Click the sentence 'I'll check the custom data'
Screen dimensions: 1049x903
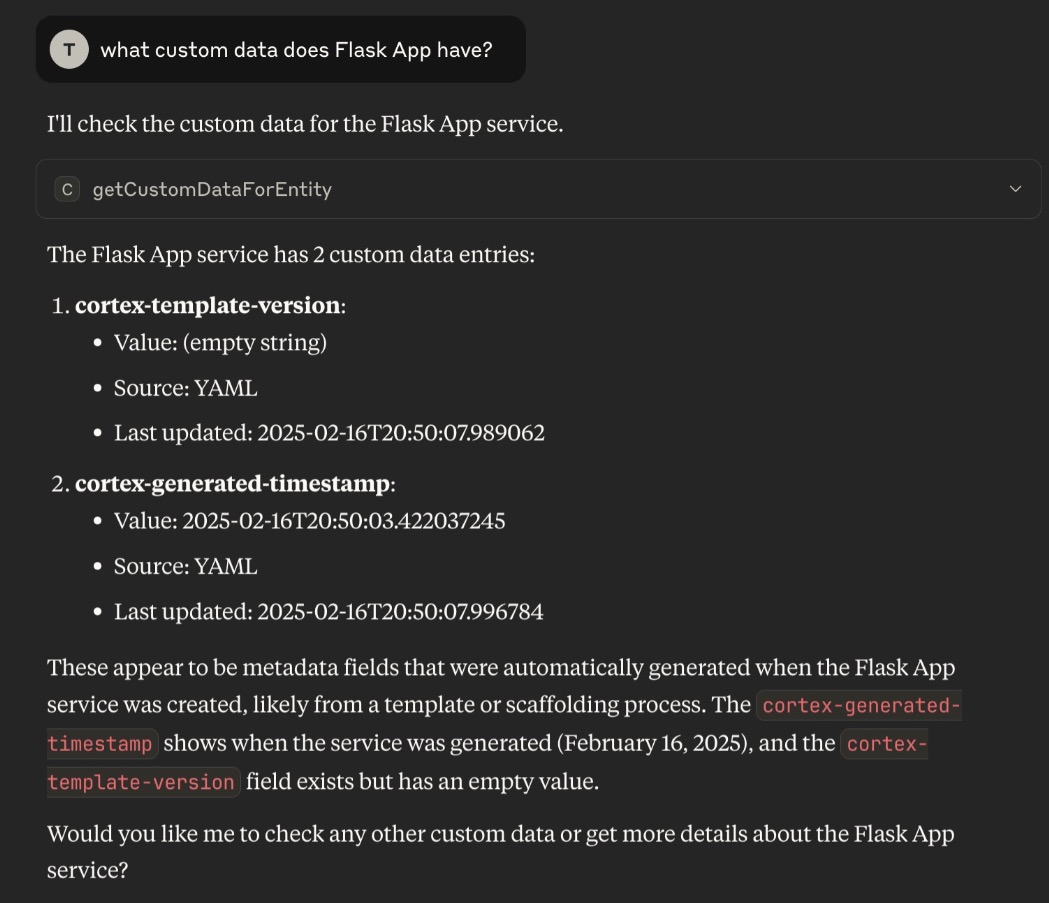[x=305, y=125]
